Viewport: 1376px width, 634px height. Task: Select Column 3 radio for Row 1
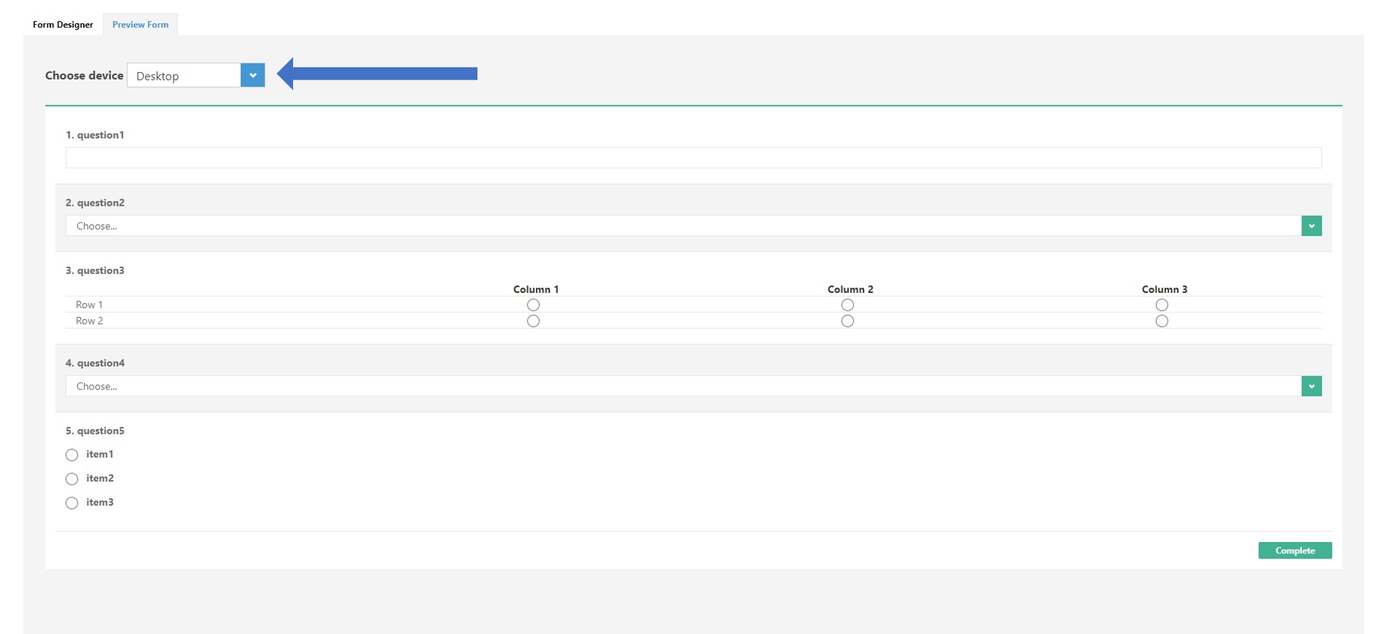pos(1162,304)
